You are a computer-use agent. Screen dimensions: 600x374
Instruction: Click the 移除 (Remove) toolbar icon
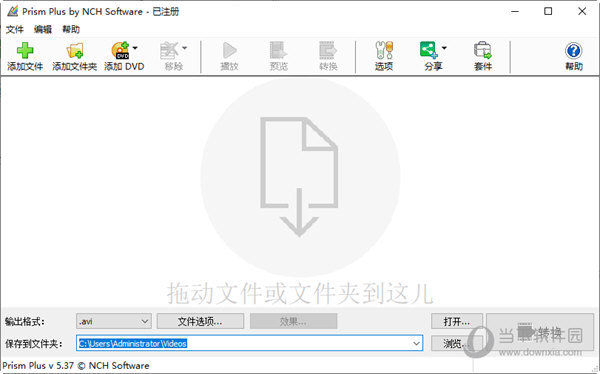click(x=169, y=50)
